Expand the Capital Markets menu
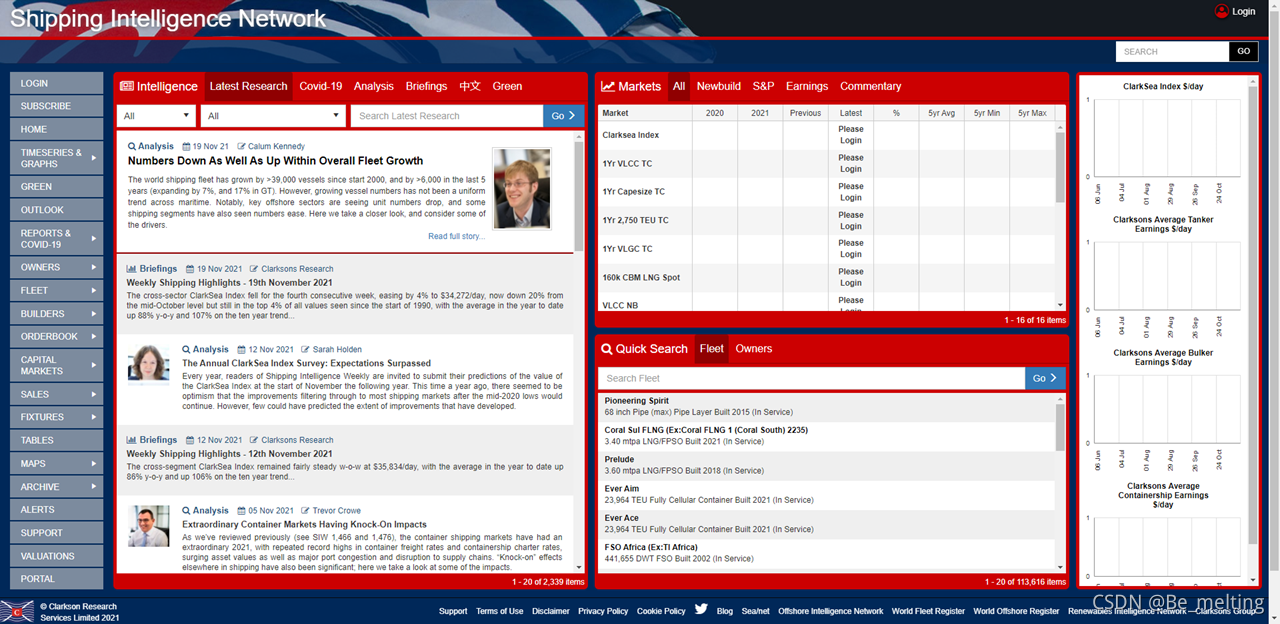The width and height of the screenshot is (1280, 624). (57, 365)
